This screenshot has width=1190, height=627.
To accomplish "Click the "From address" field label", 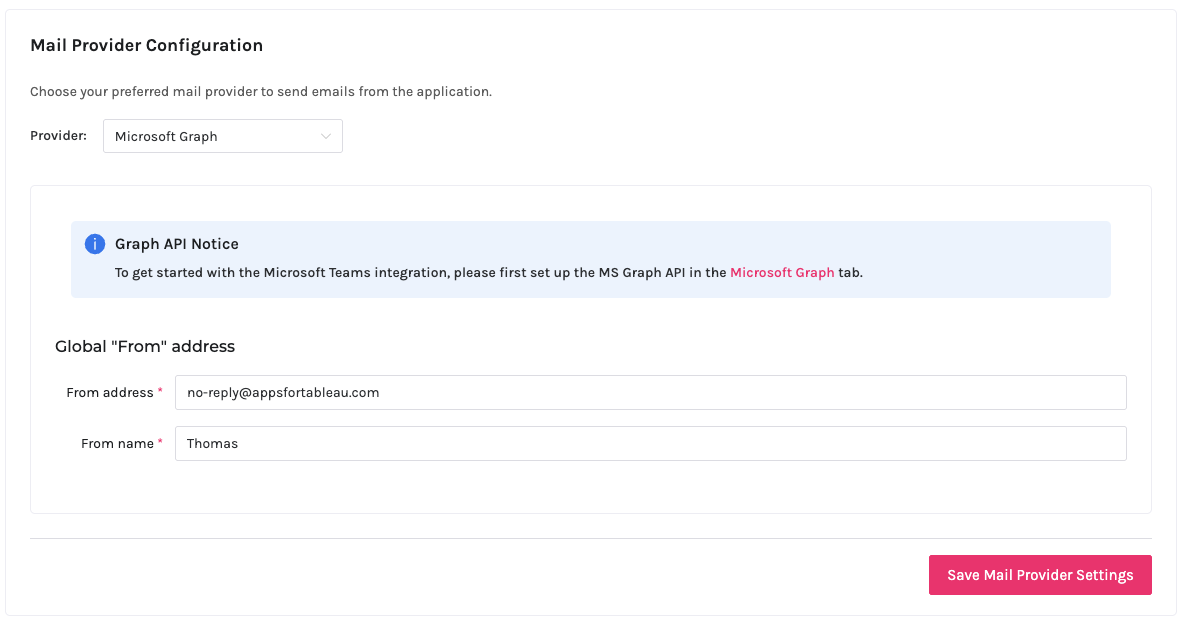I will click(x=109, y=393).
